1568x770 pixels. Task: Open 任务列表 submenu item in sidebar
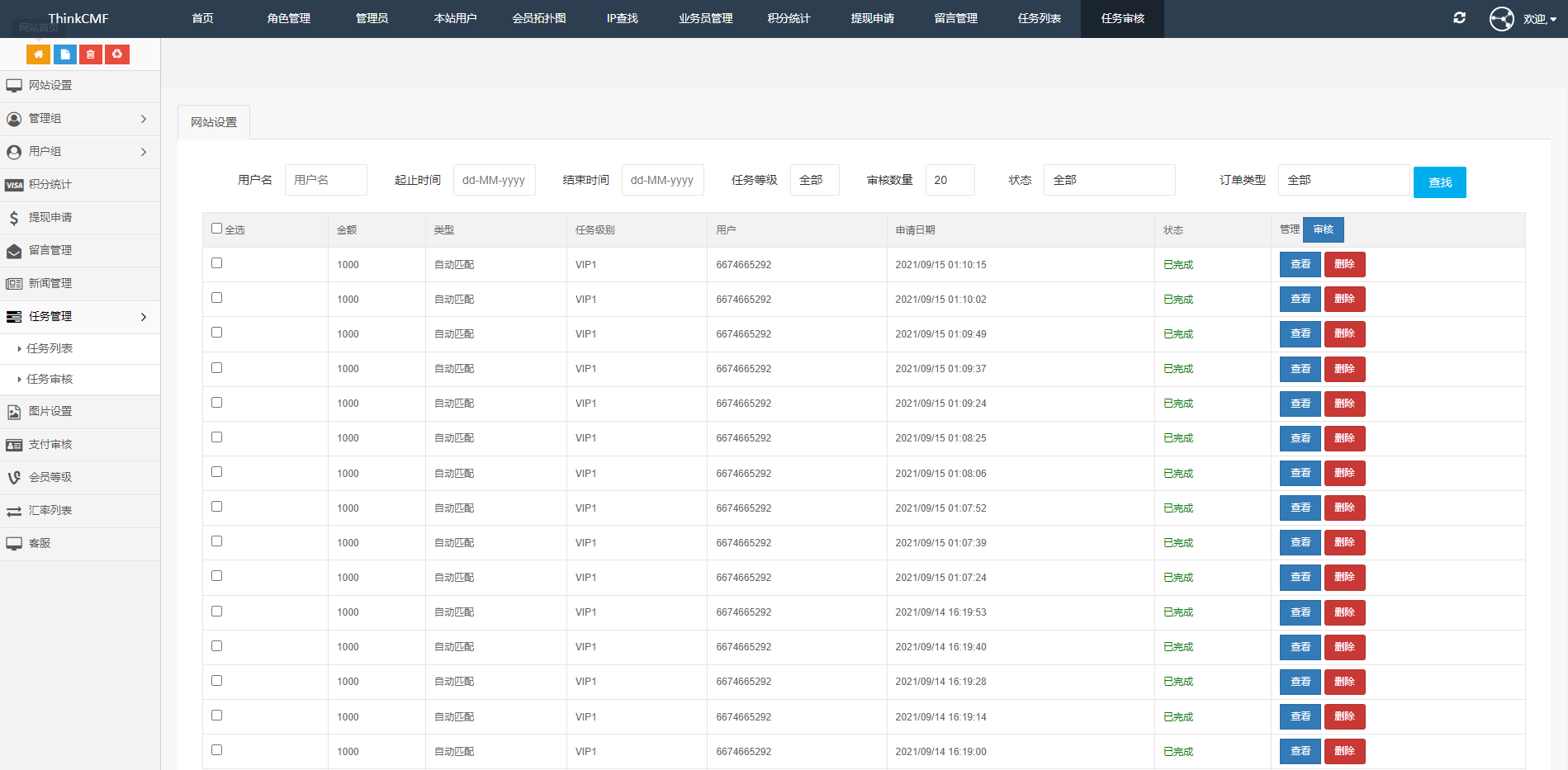coord(50,348)
